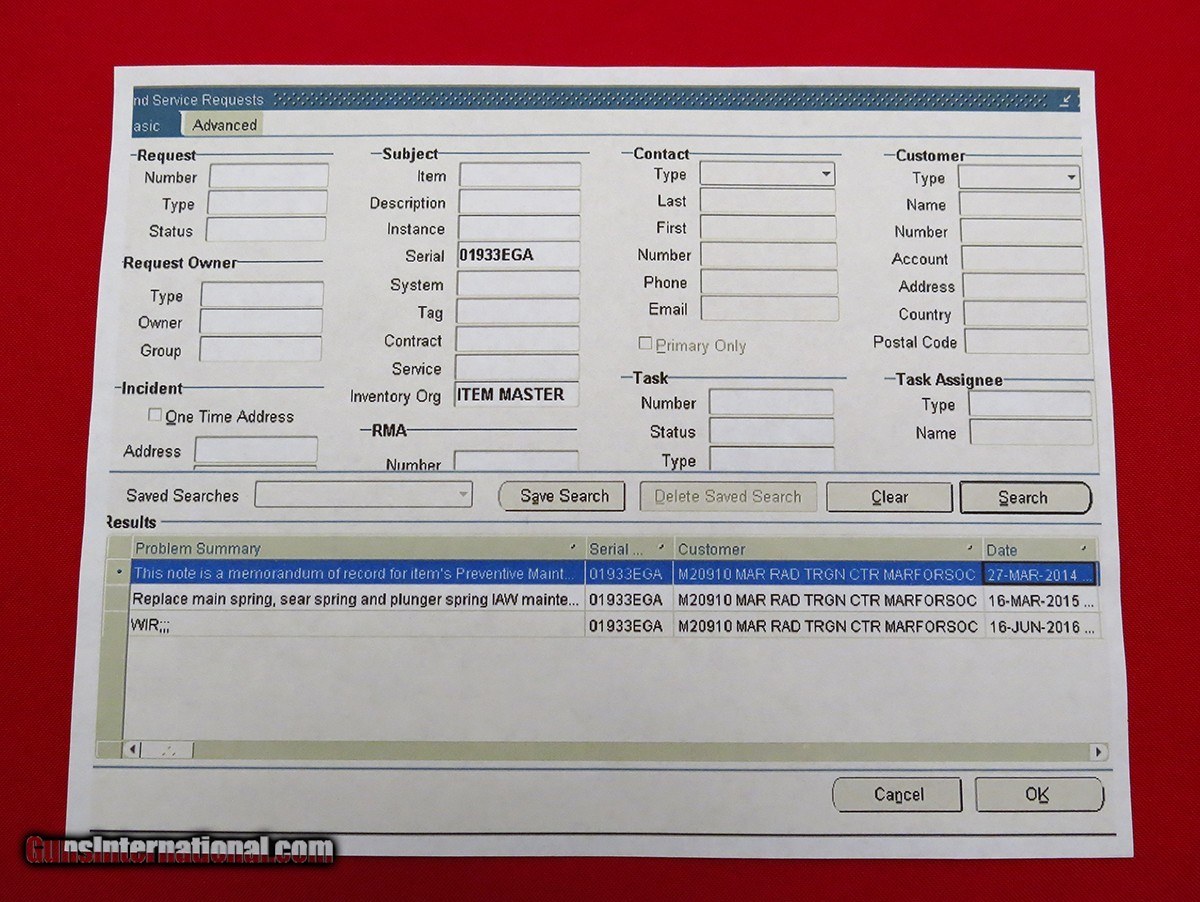Click the Subject System input field

pyautogui.click(x=518, y=284)
